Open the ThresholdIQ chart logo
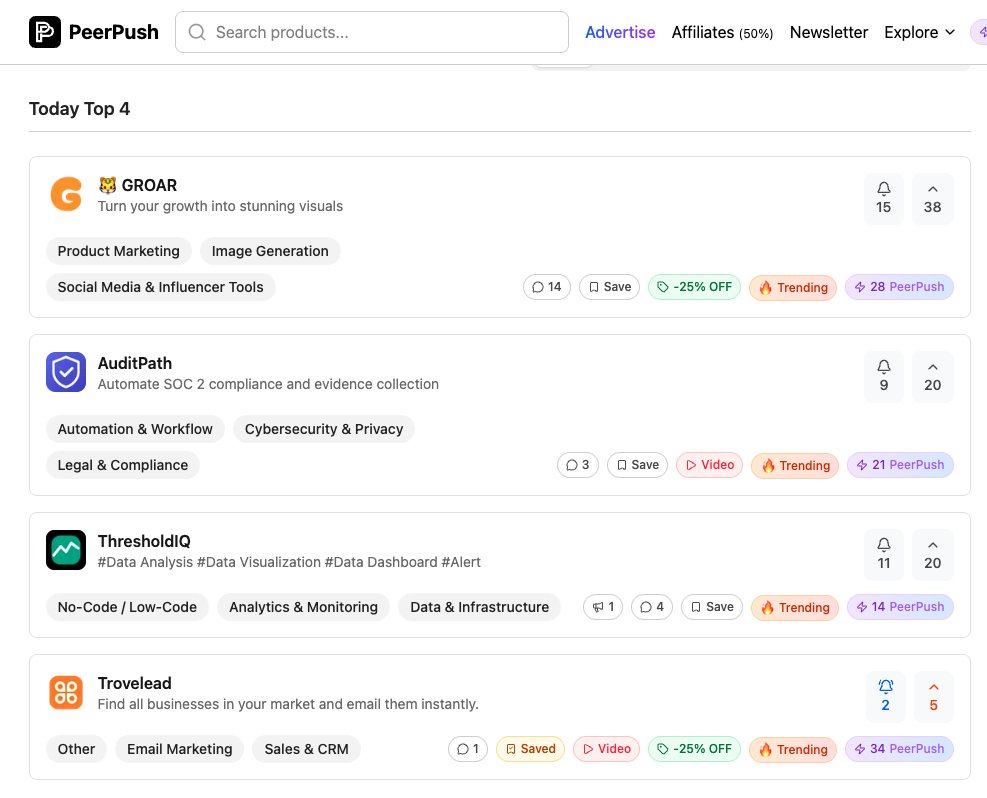987x798 pixels. coord(66,550)
